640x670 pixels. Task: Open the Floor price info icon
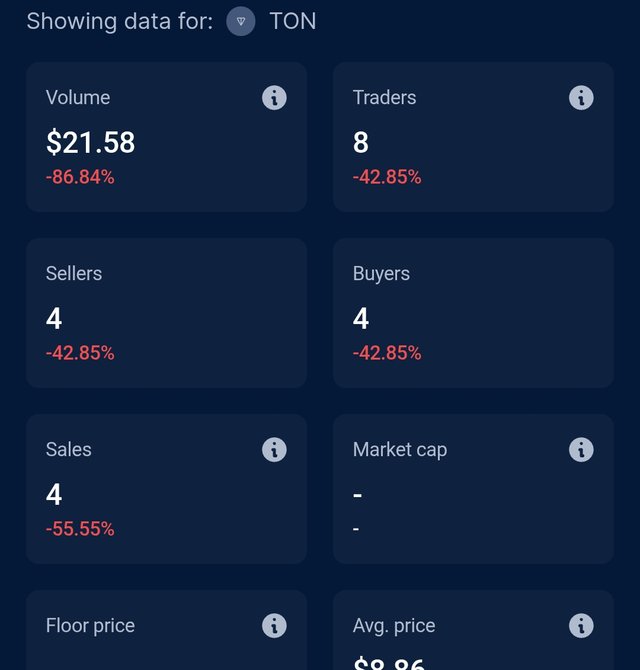click(274, 626)
